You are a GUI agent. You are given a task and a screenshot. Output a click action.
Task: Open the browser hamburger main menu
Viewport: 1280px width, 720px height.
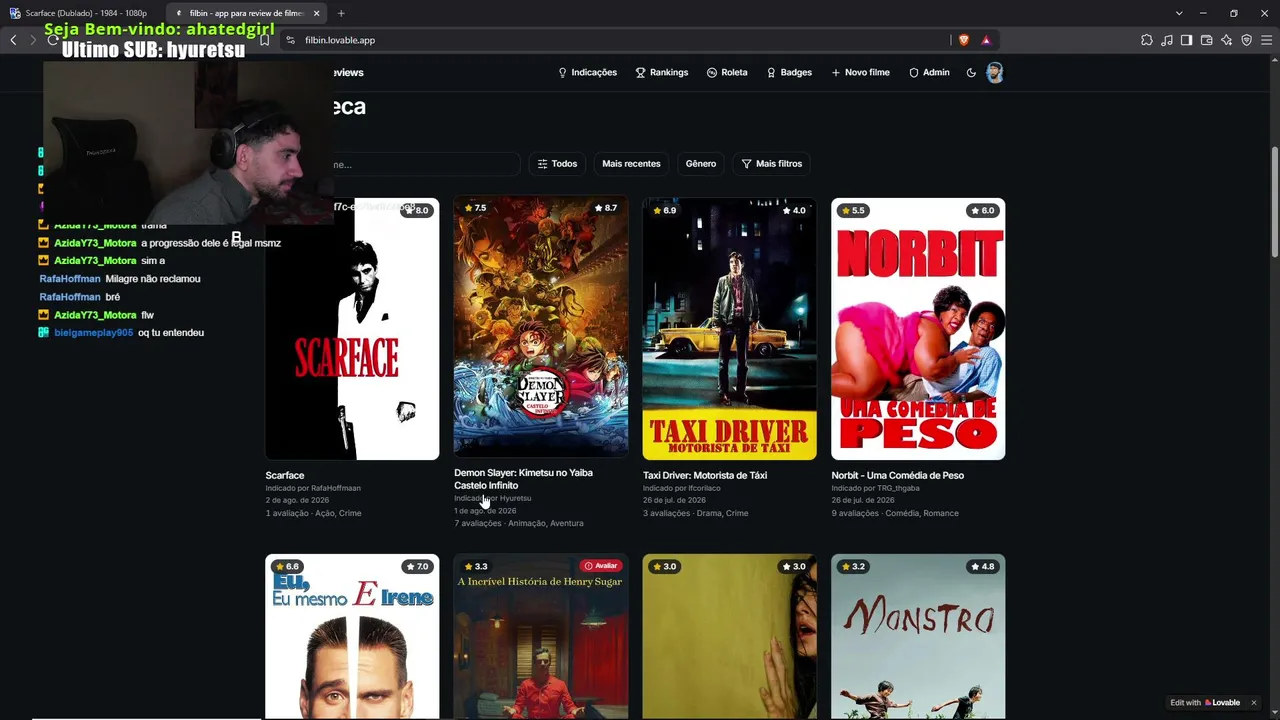pyautogui.click(x=1266, y=40)
